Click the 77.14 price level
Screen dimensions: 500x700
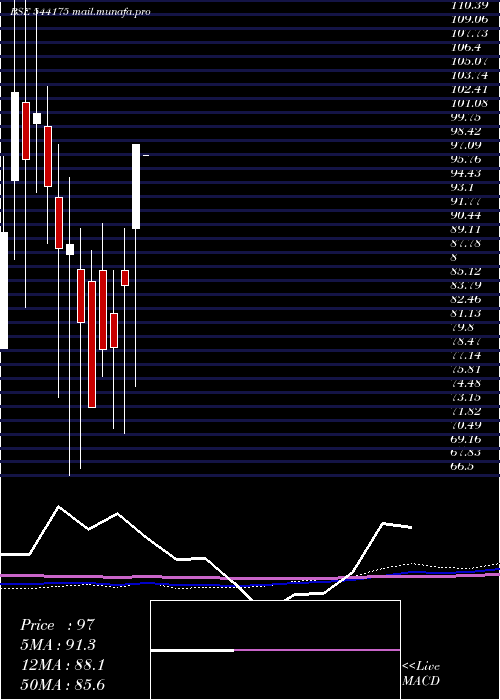pos(466,355)
